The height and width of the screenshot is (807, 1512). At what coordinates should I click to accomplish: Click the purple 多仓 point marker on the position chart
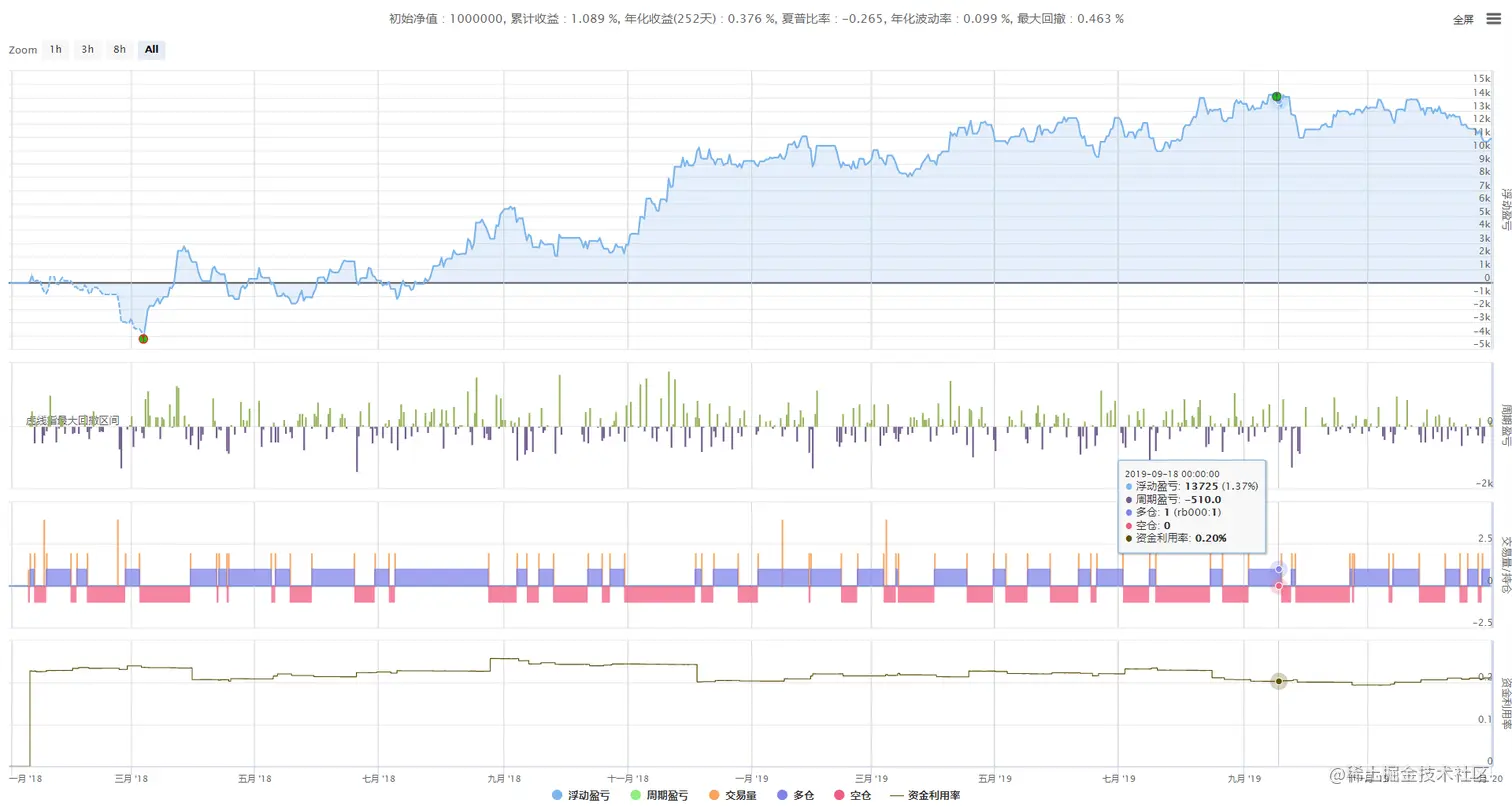[1279, 569]
